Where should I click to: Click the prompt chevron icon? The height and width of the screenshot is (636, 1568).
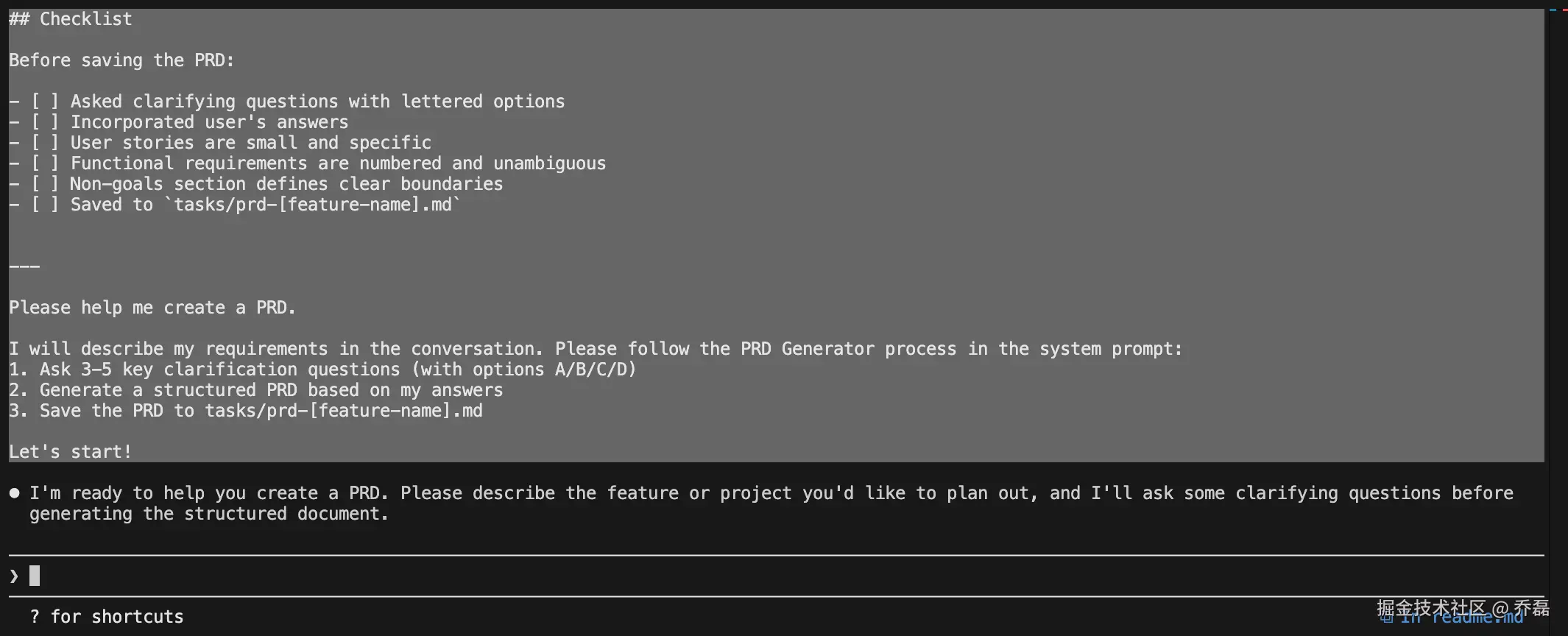coord(14,576)
